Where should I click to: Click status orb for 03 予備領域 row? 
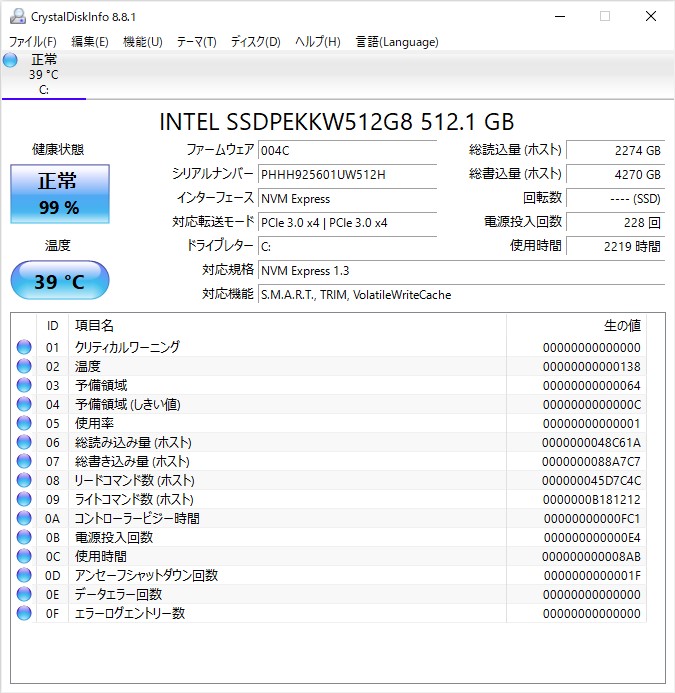coord(24,385)
